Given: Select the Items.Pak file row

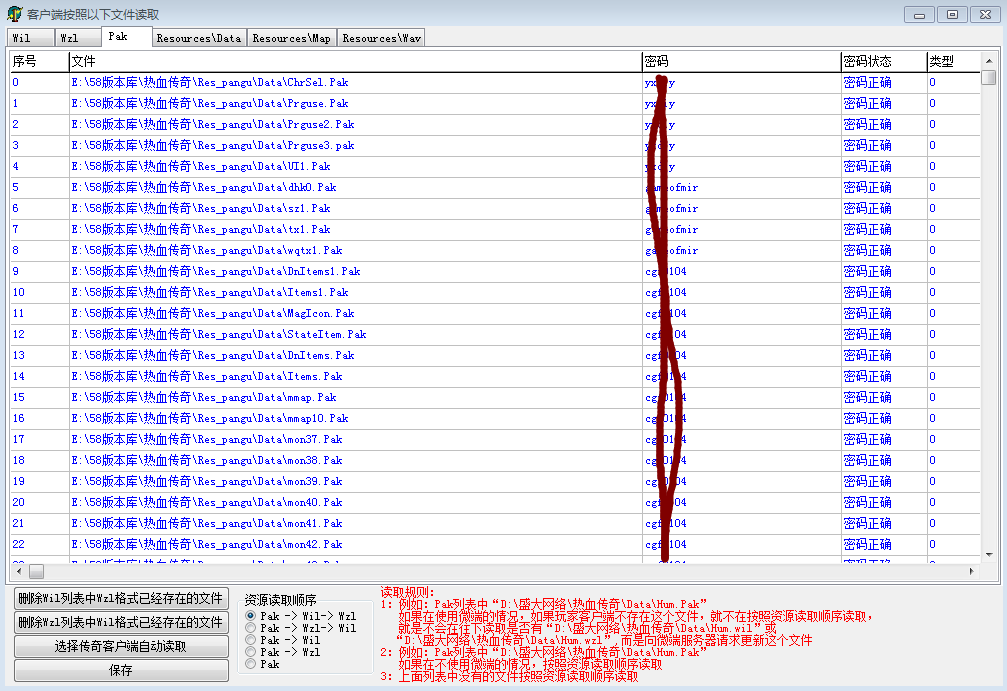Looking at the screenshot, I should click(495, 376).
